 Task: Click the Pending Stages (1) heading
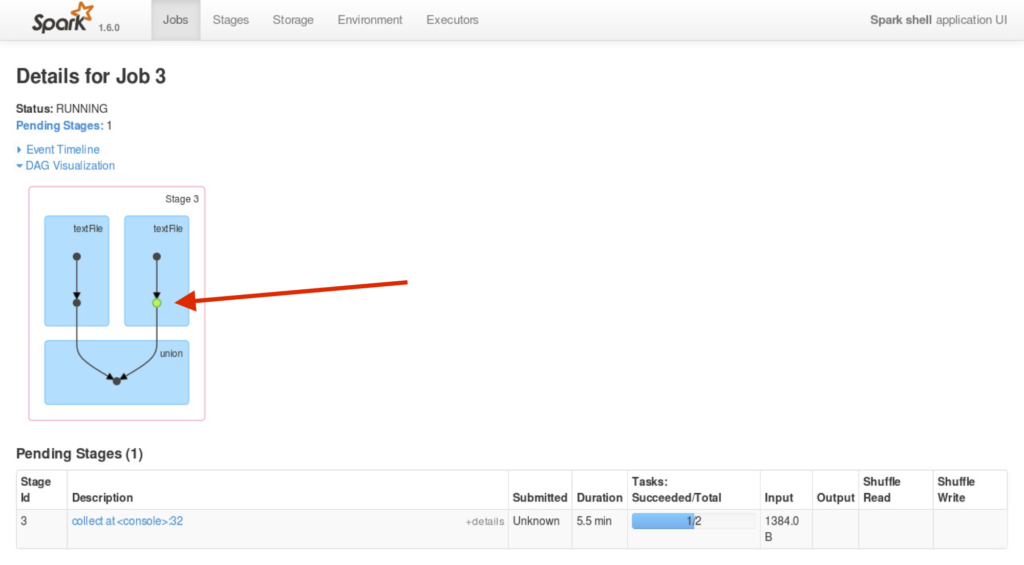79,453
